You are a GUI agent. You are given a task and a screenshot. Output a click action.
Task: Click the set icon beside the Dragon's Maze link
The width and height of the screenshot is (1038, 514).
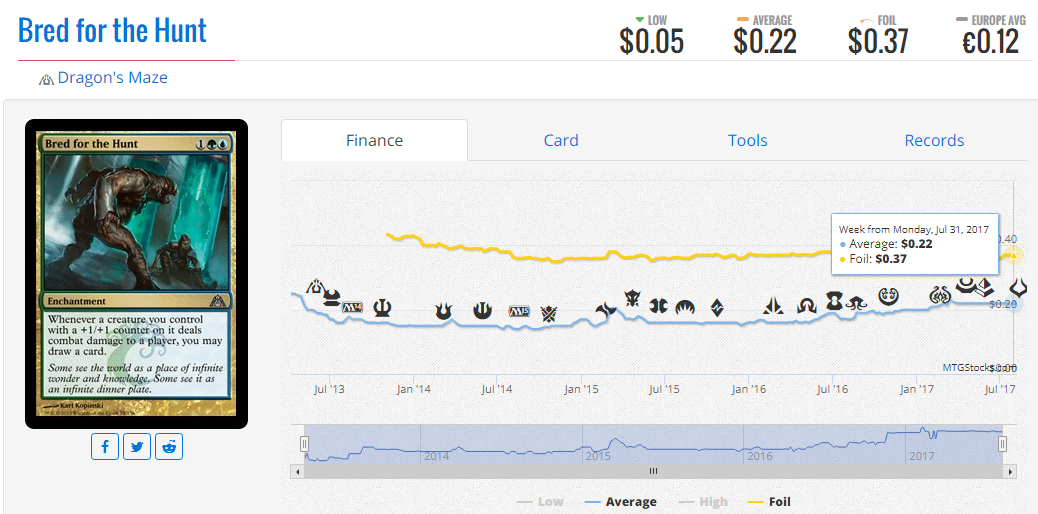pyautogui.click(x=46, y=79)
